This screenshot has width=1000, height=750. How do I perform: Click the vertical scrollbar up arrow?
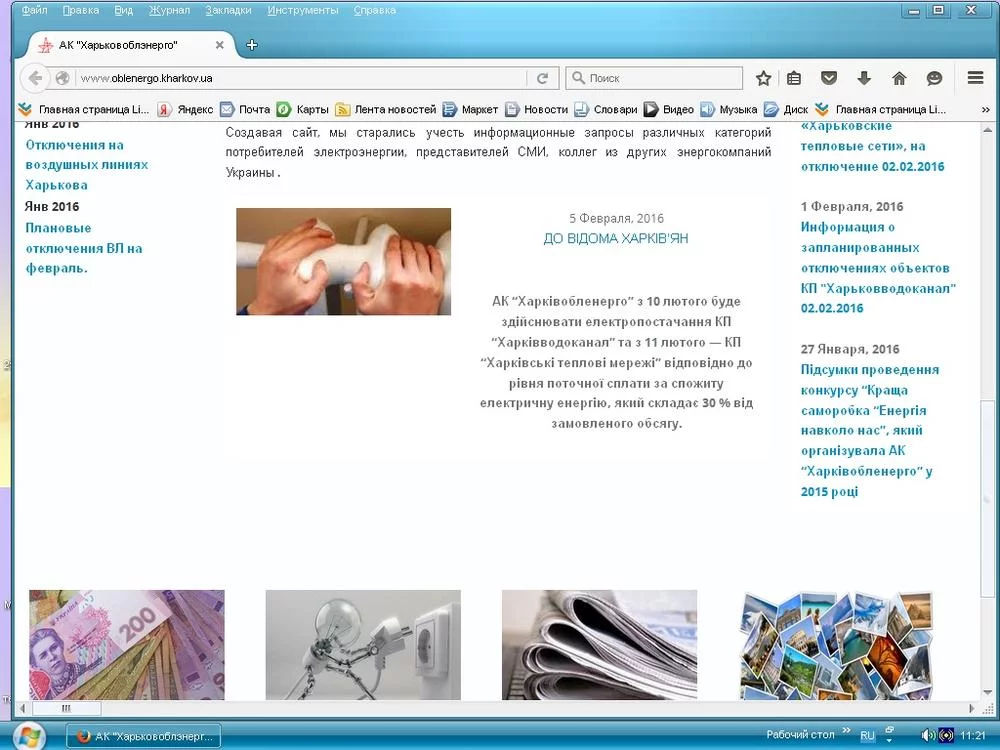tap(987, 129)
